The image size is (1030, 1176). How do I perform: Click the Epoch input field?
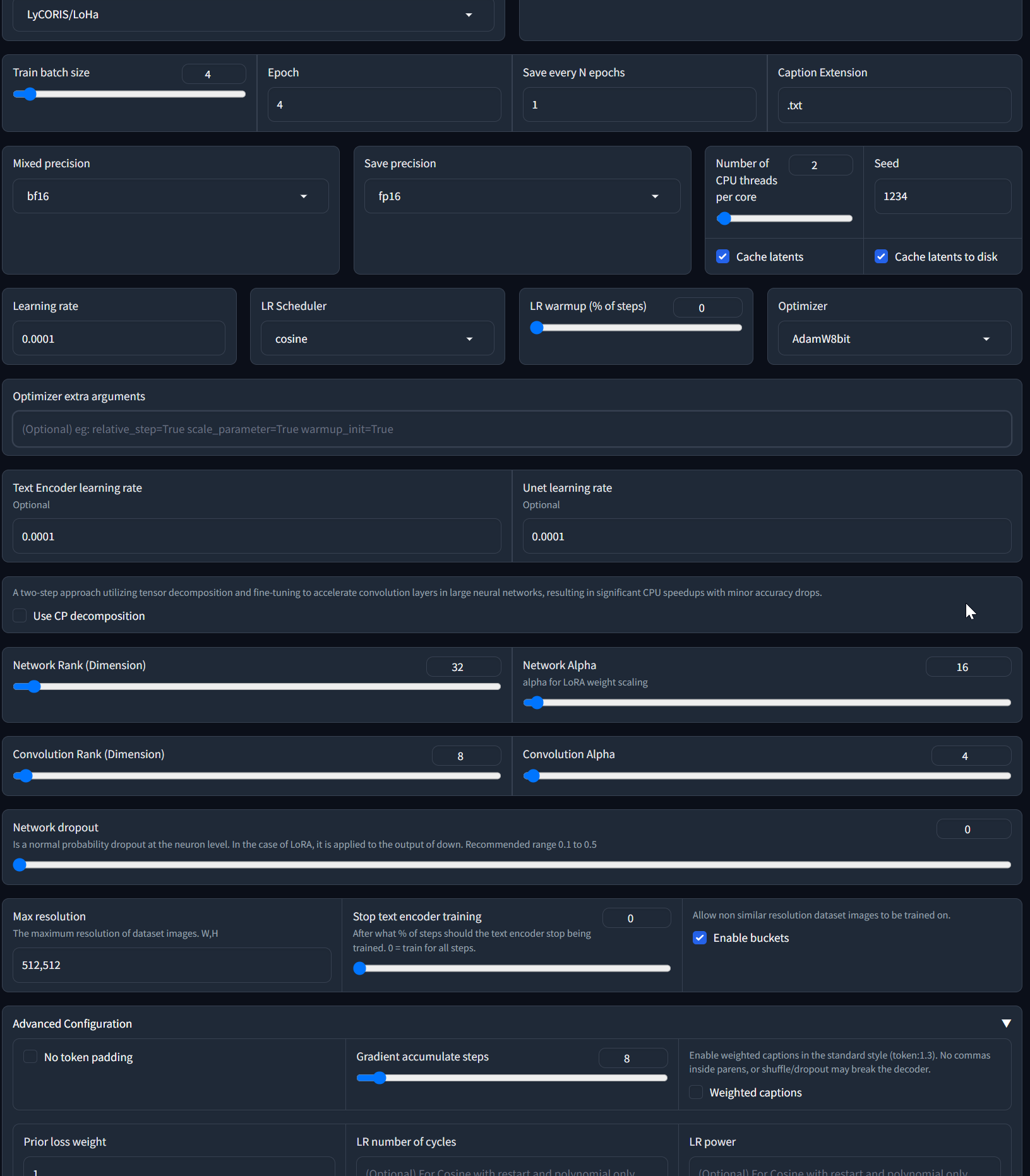[x=384, y=104]
